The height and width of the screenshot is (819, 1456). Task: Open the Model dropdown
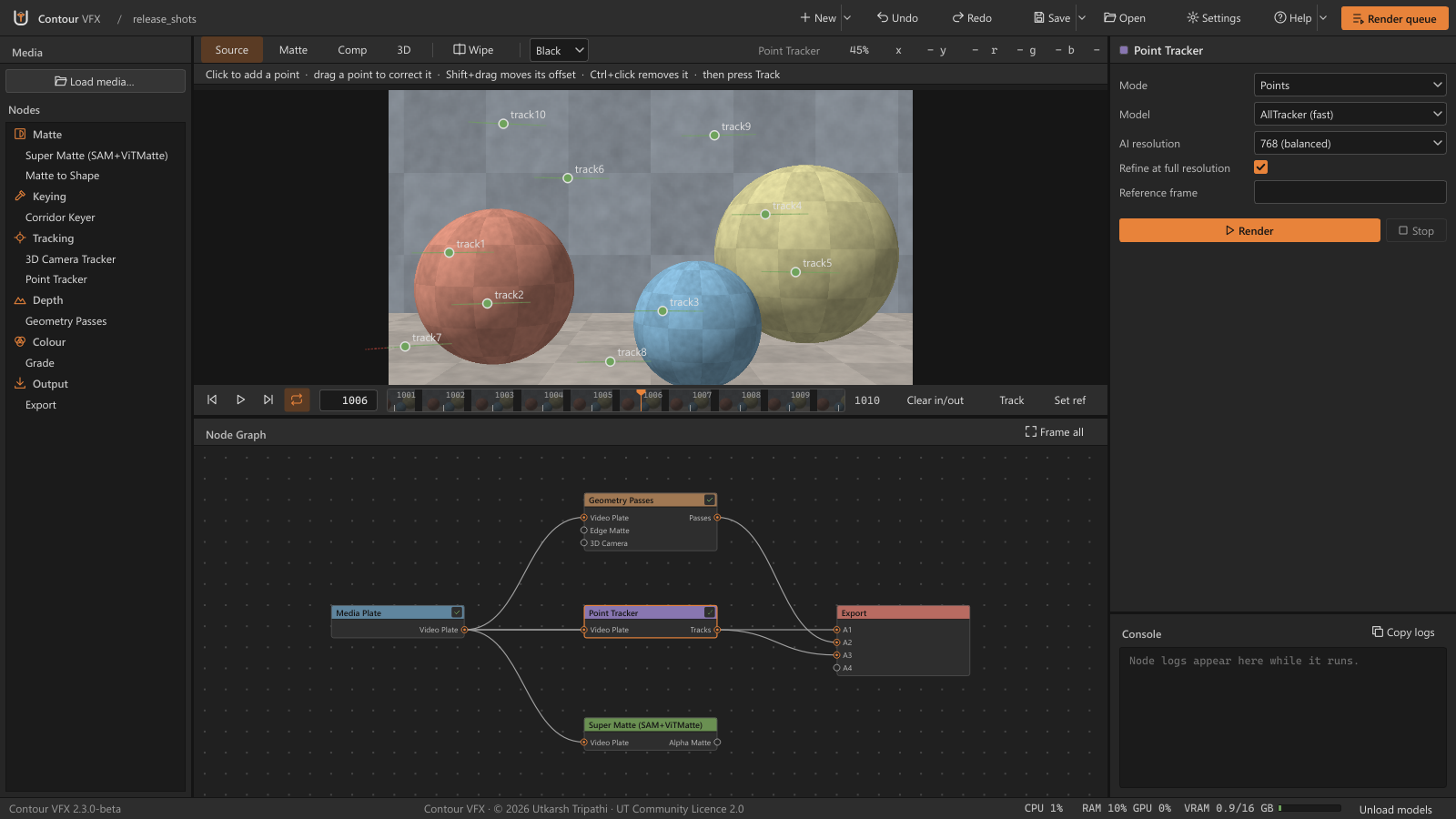coord(1350,114)
